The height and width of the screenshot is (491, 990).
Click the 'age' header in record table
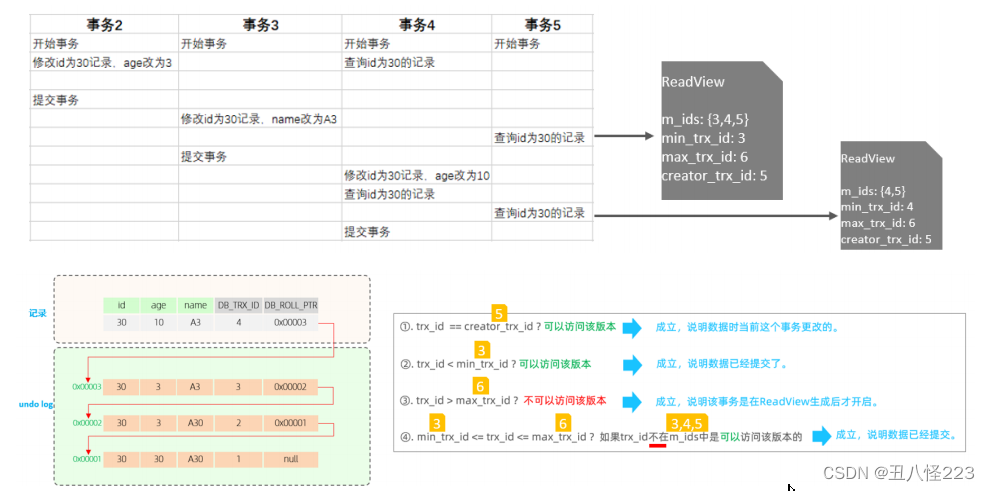tap(158, 305)
